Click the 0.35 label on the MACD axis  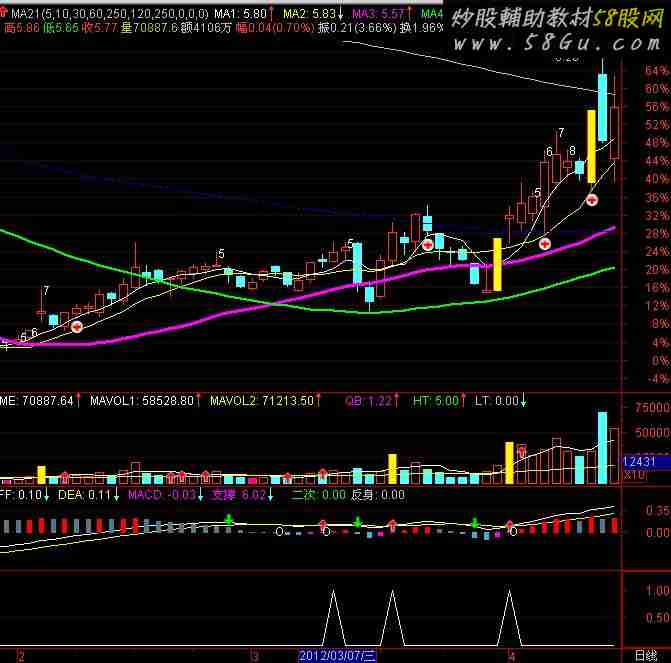[658, 511]
